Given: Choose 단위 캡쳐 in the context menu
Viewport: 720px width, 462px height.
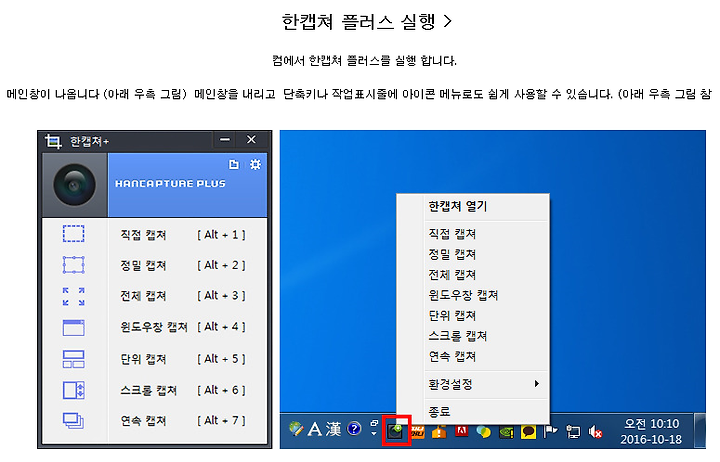Looking at the screenshot, I should (x=452, y=316).
